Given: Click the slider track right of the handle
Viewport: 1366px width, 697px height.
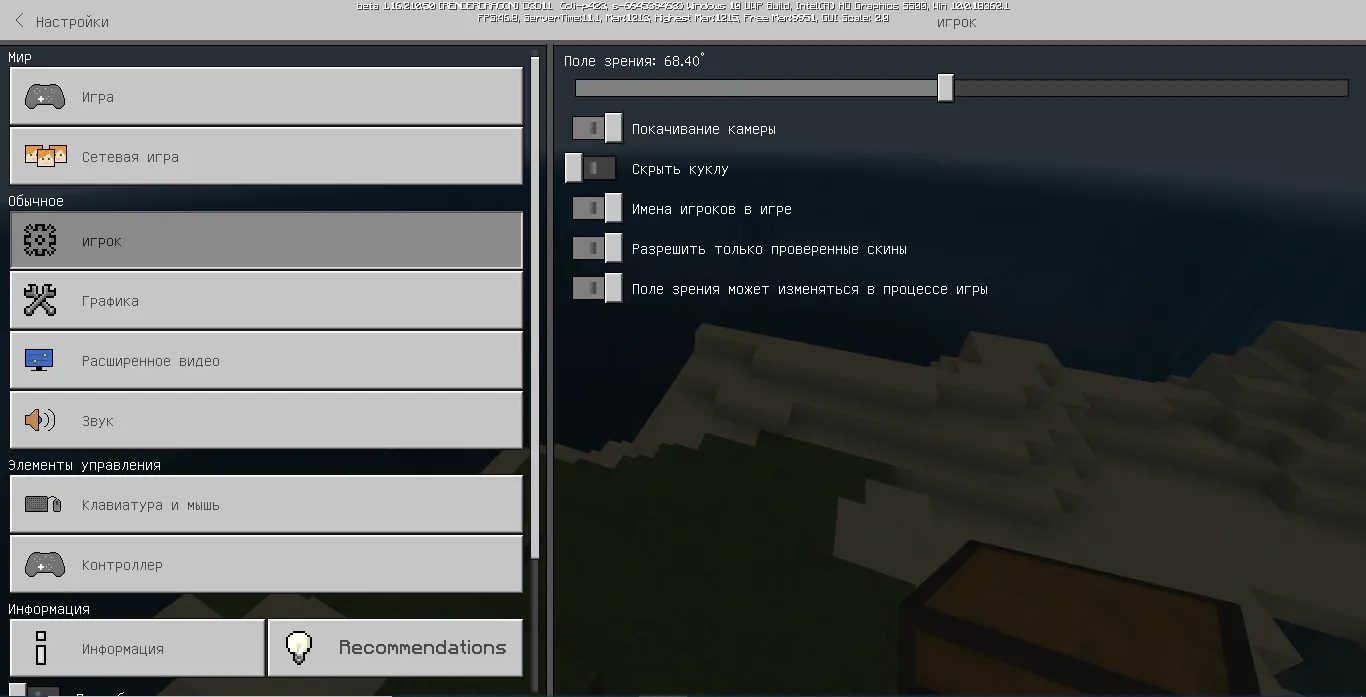Looking at the screenshot, I should [x=1150, y=88].
